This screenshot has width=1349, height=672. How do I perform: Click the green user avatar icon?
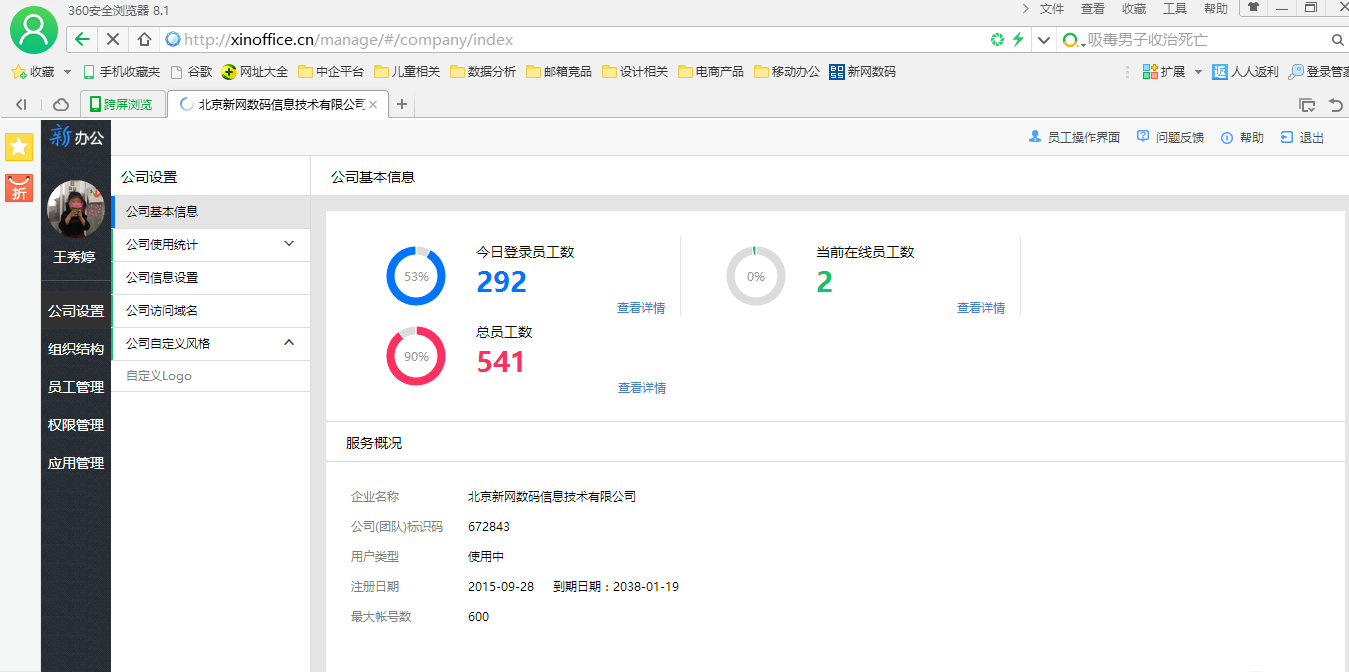pyautogui.click(x=33, y=30)
